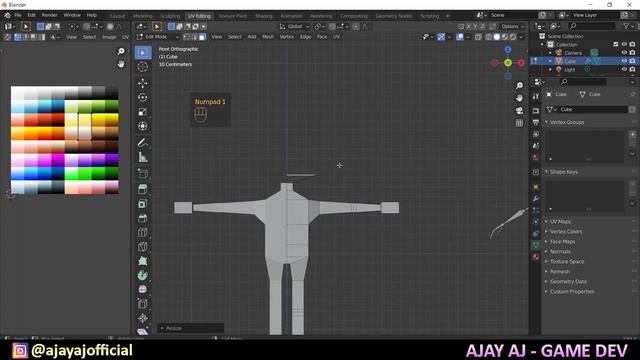
Task: Select the Rotate tool
Action: (x=143, y=98)
